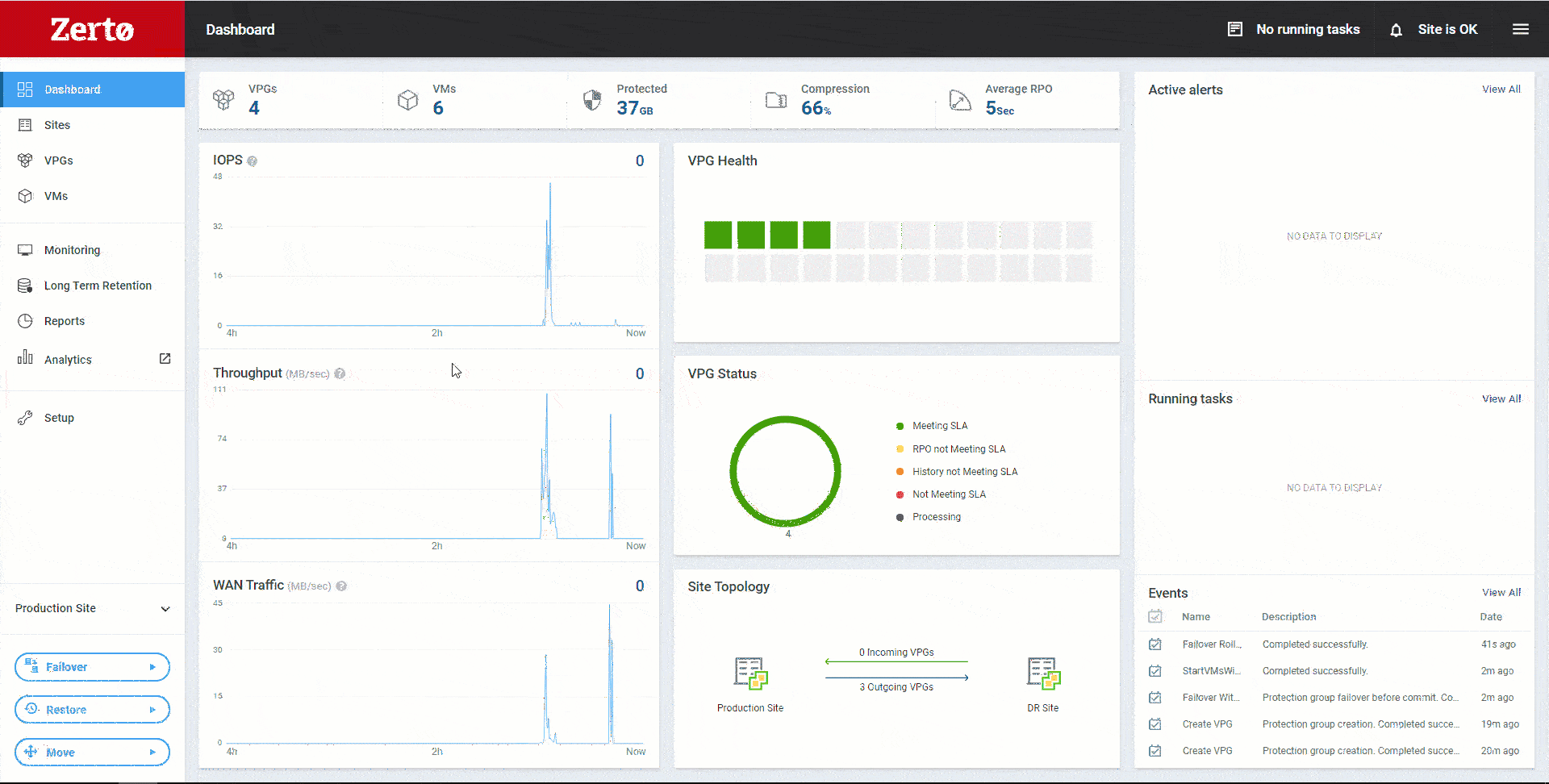Click the Throughput help question icon

tap(340, 373)
